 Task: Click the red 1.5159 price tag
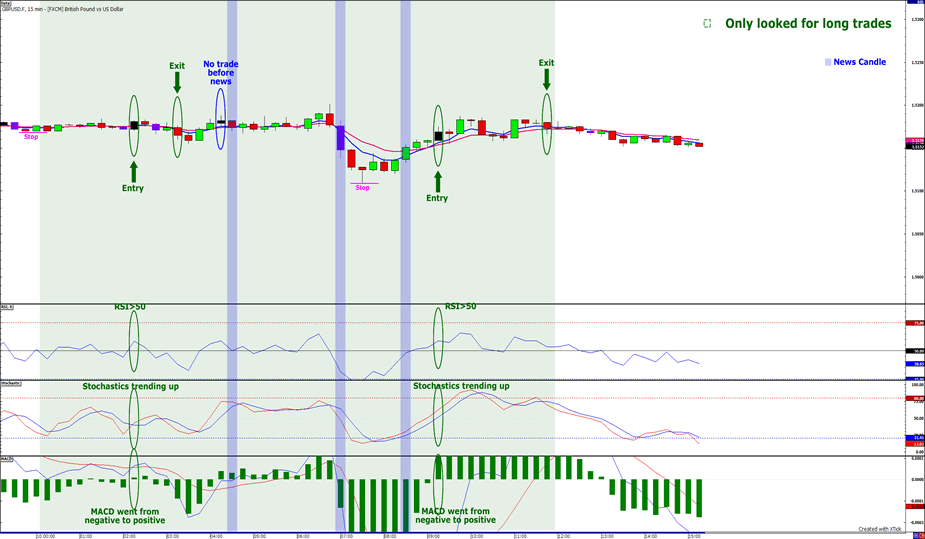pos(917,140)
